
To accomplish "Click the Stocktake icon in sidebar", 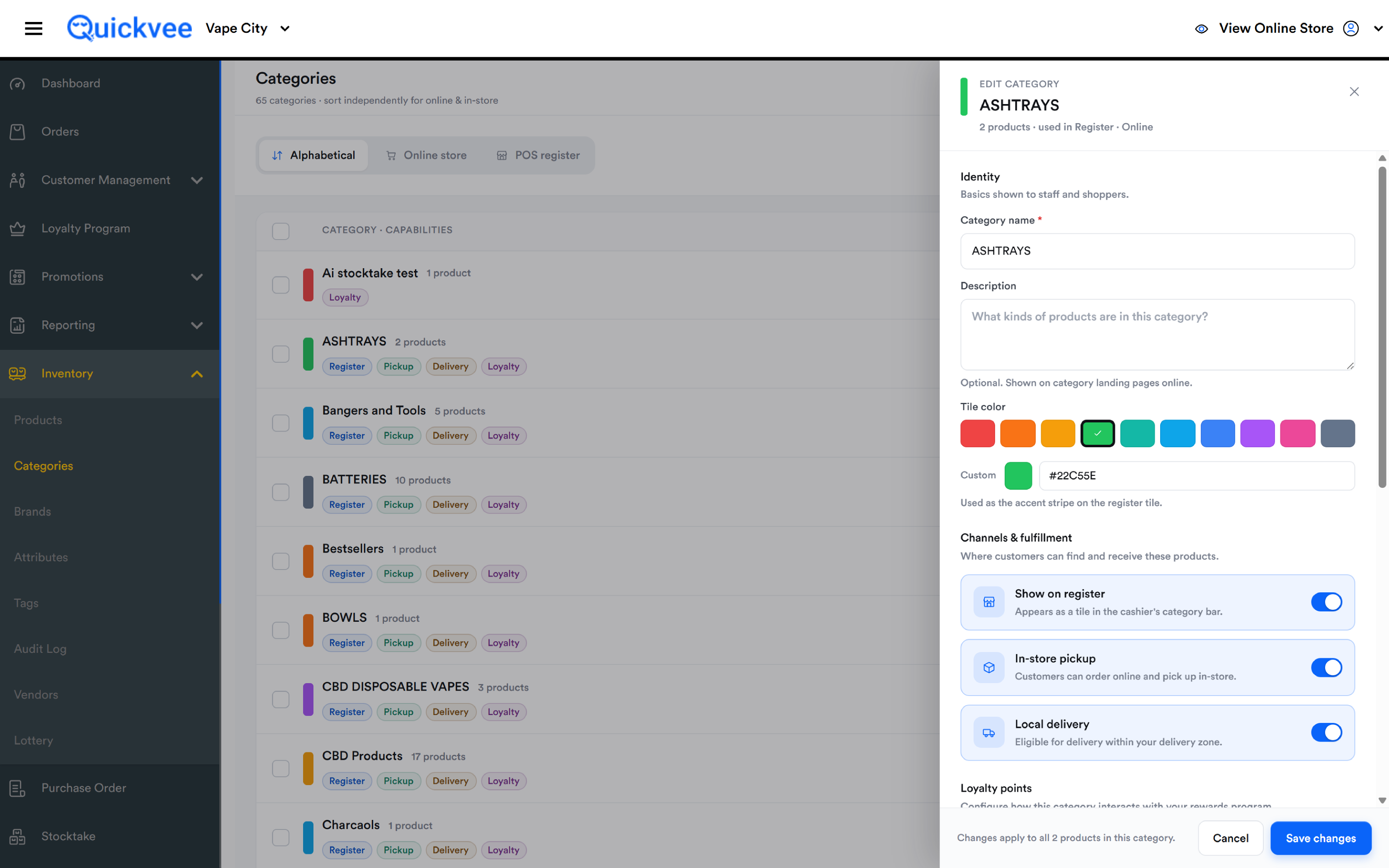I will click(17, 836).
